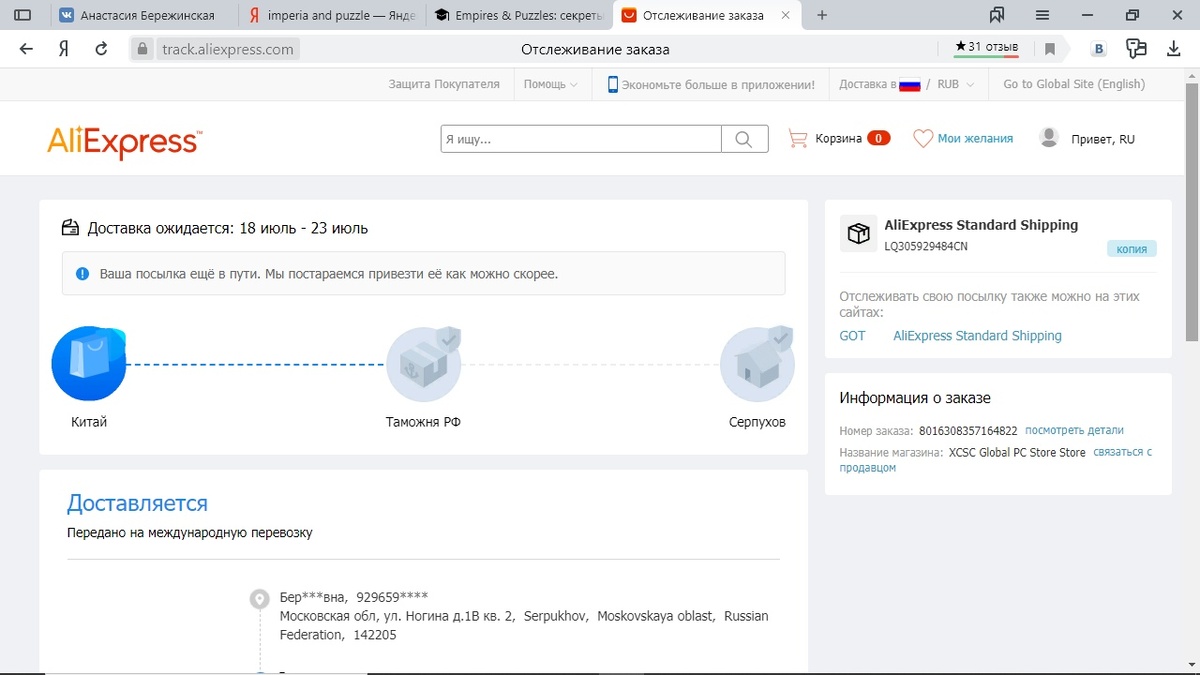
Task: Click the wishlist heart icon
Action: tap(923, 139)
